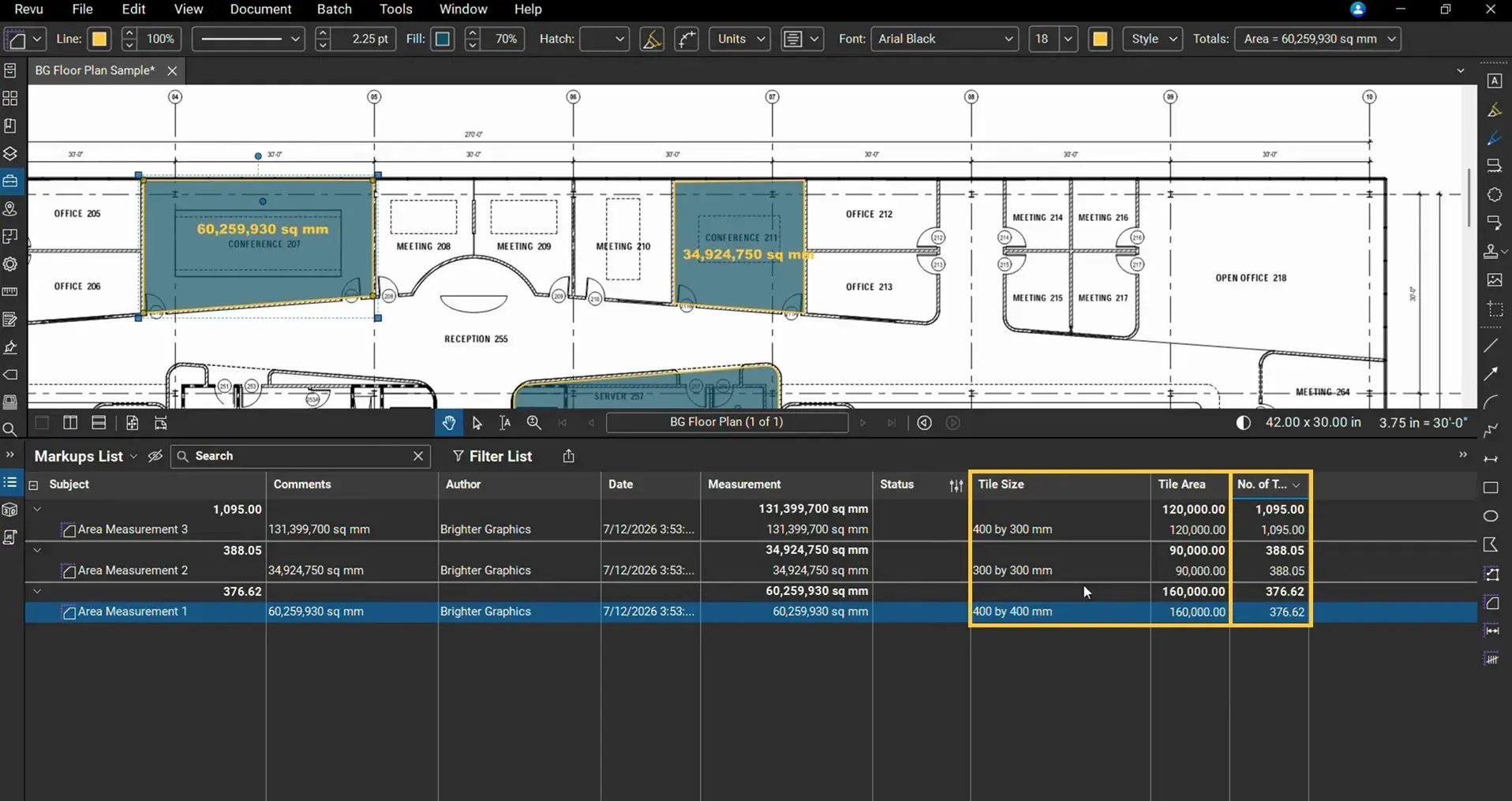Image resolution: width=1512 pixels, height=801 pixels.
Task: Open the Tool Chest panel icon
Action: (10, 181)
